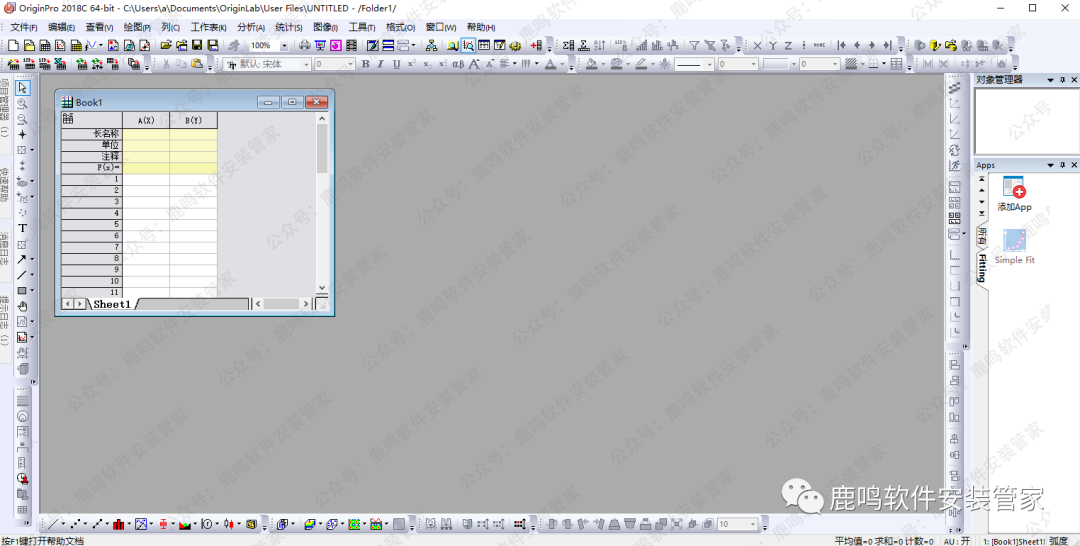
Task: Toggle Underline formatting button
Action: (x=396, y=64)
